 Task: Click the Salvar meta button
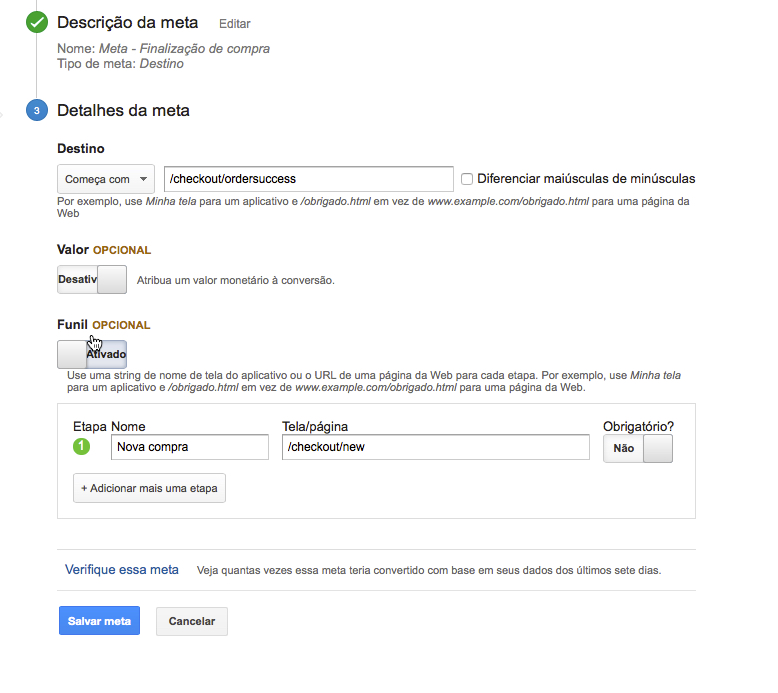pos(99,621)
